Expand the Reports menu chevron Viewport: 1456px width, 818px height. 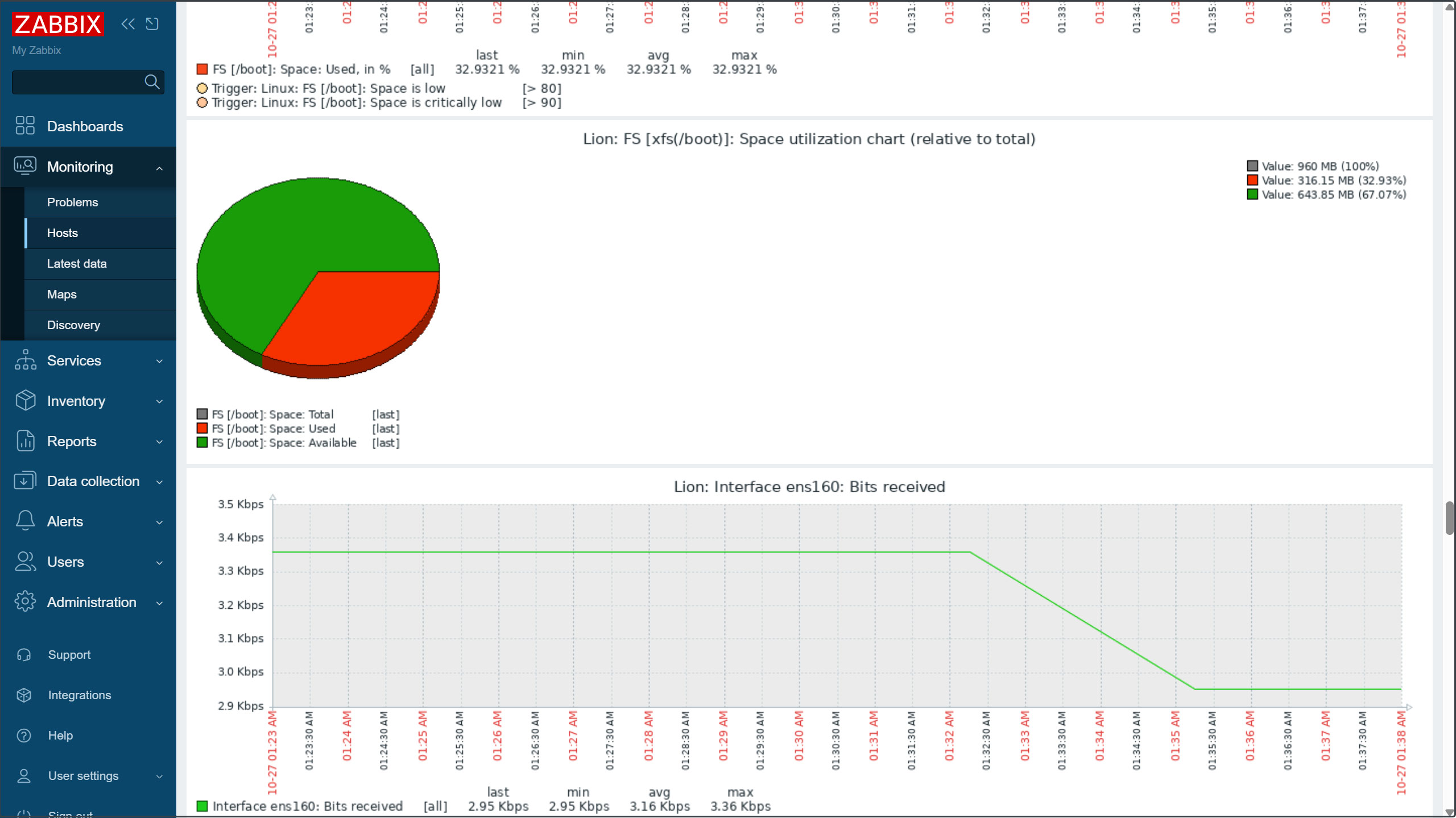coord(159,442)
